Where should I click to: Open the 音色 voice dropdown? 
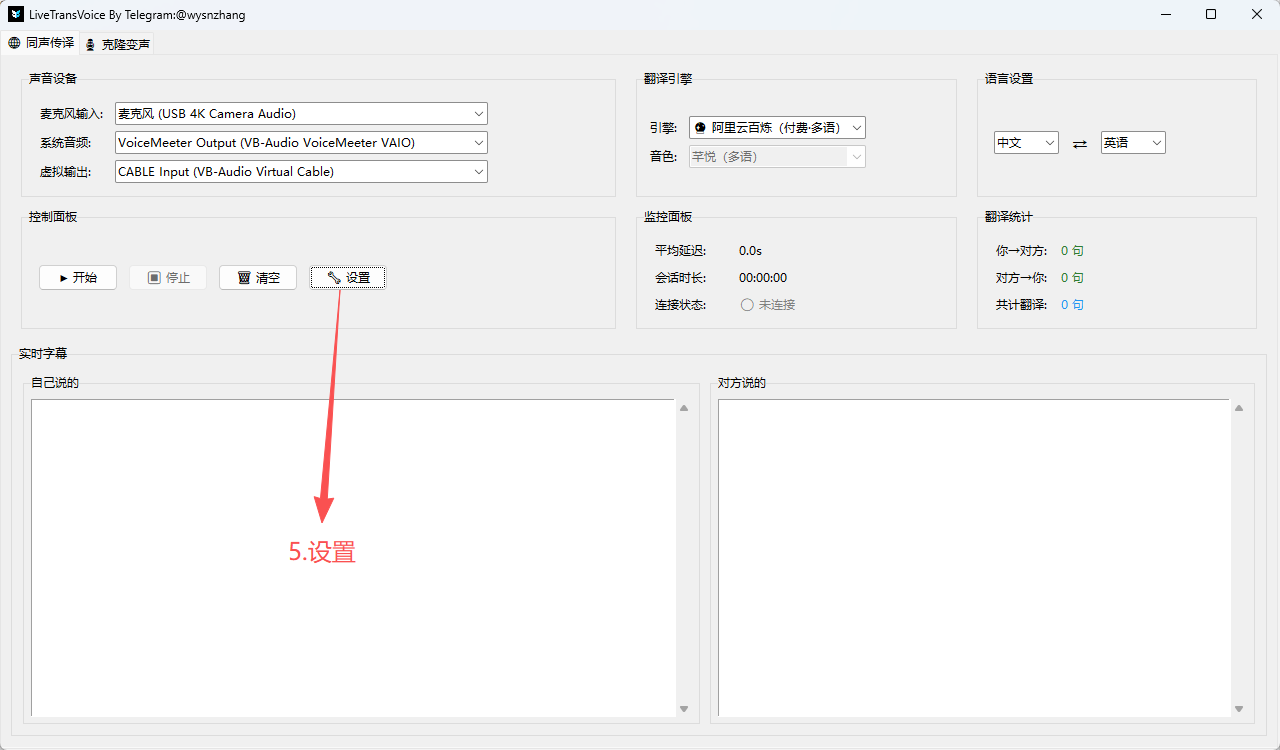777,157
